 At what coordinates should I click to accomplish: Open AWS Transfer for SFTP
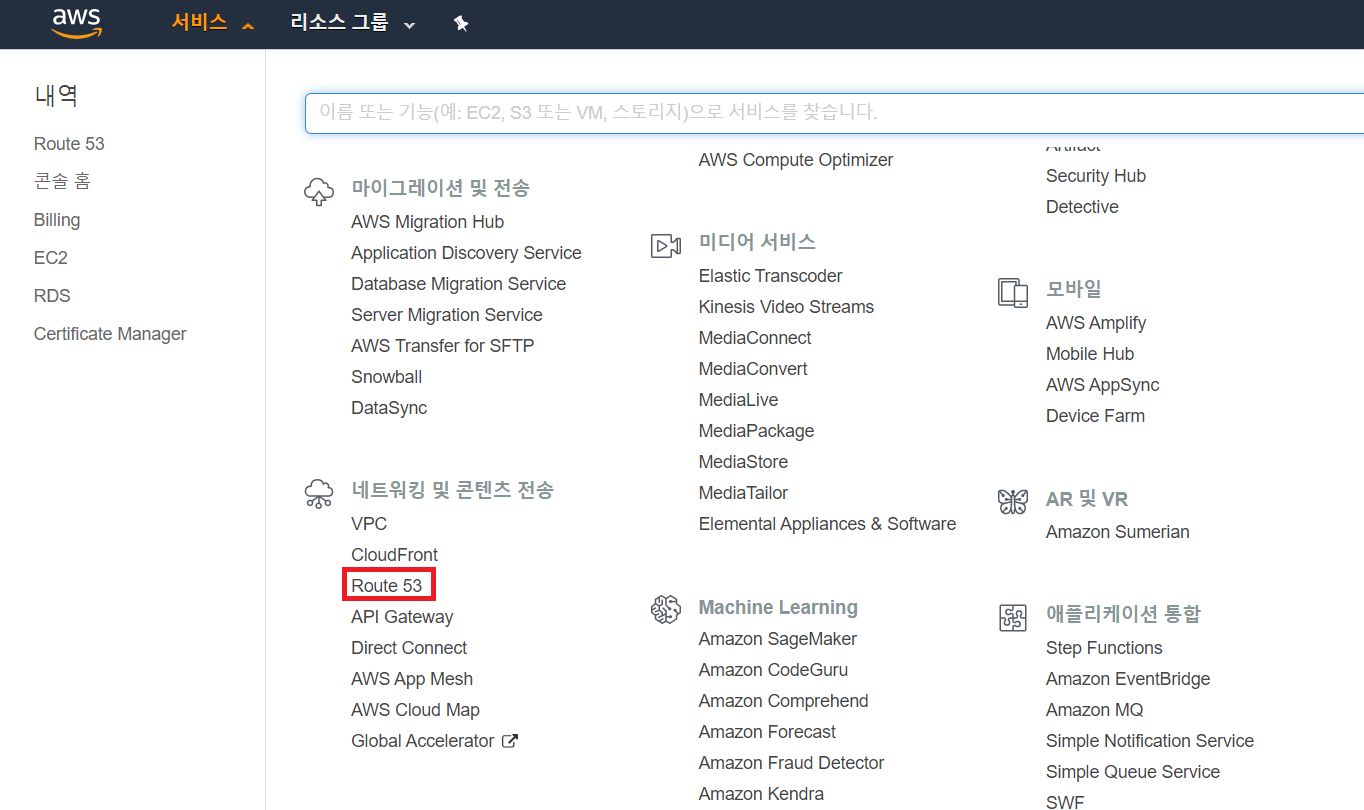[442, 346]
